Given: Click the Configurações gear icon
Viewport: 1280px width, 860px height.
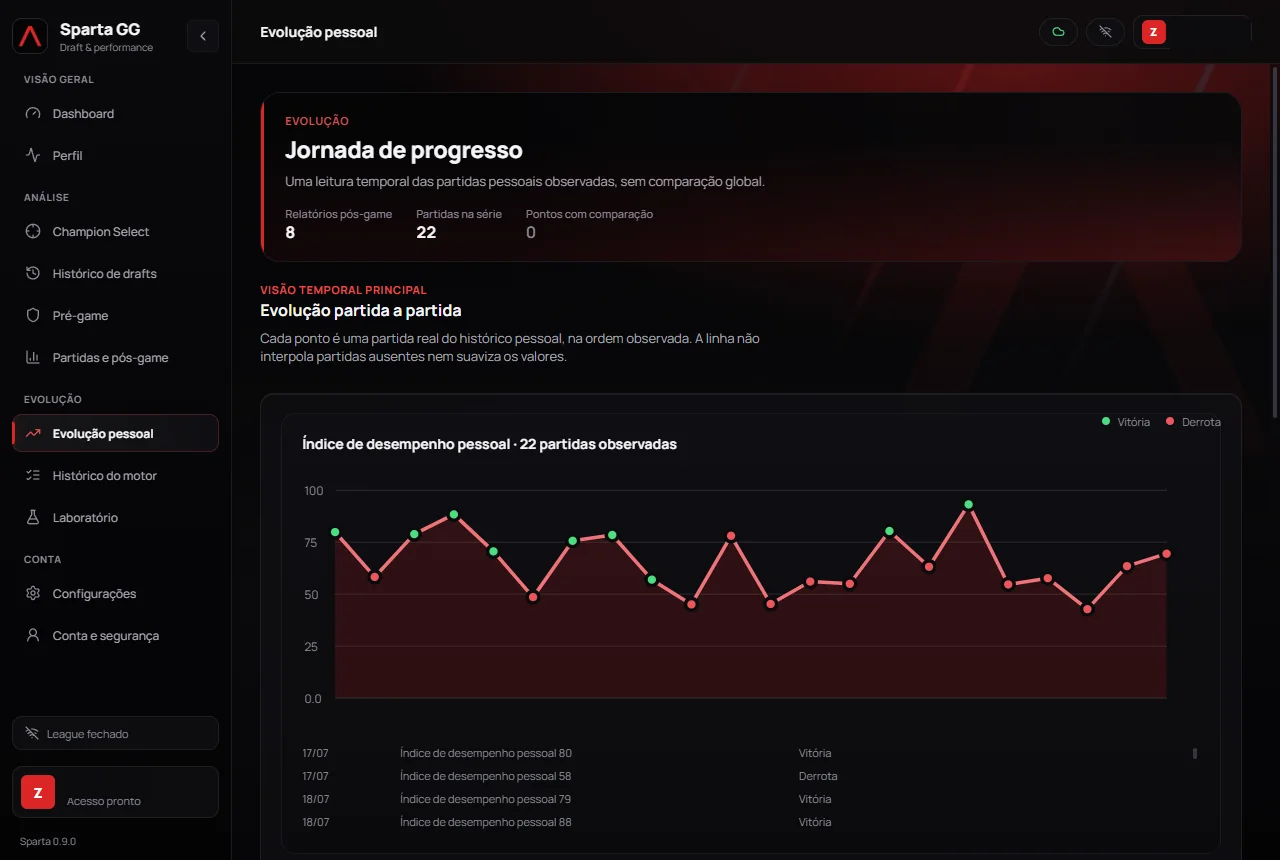Looking at the screenshot, I should 33,594.
